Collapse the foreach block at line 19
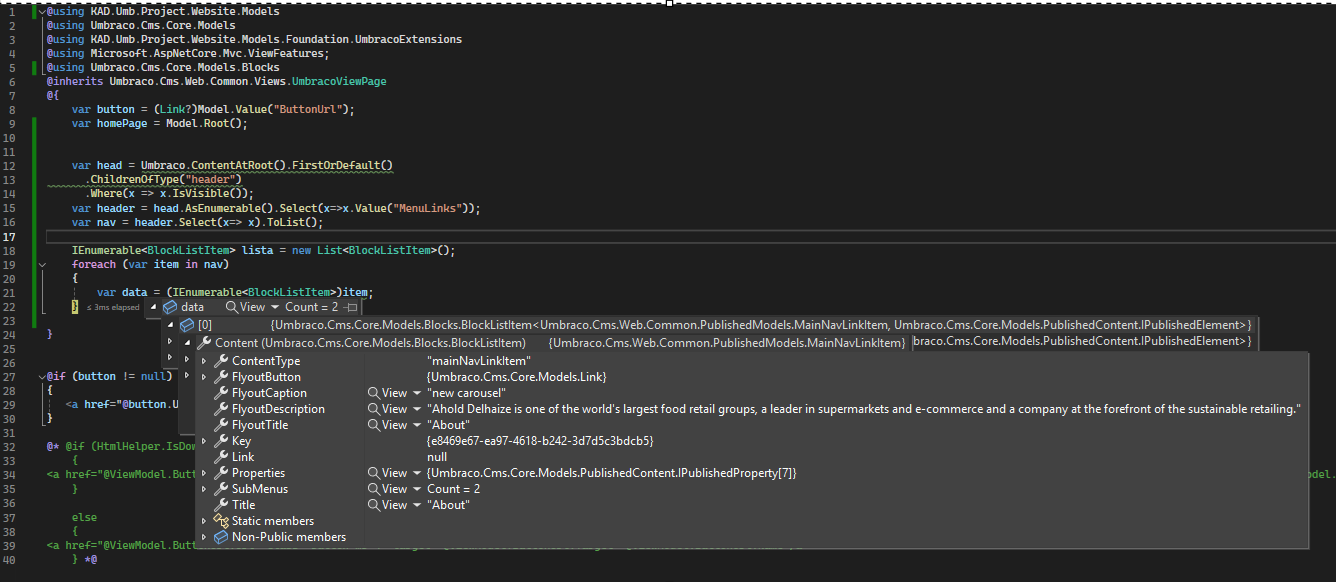The image size is (1336, 582). [41, 265]
